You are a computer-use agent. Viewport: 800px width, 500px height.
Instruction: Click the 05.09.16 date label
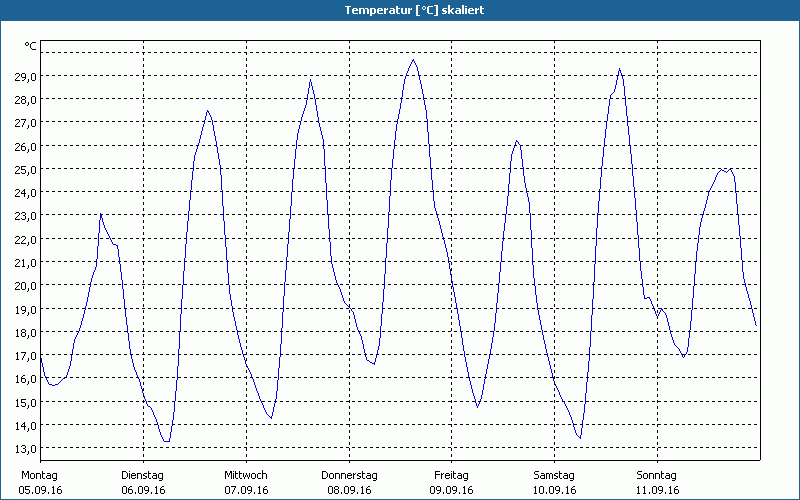(x=41, y=490)
